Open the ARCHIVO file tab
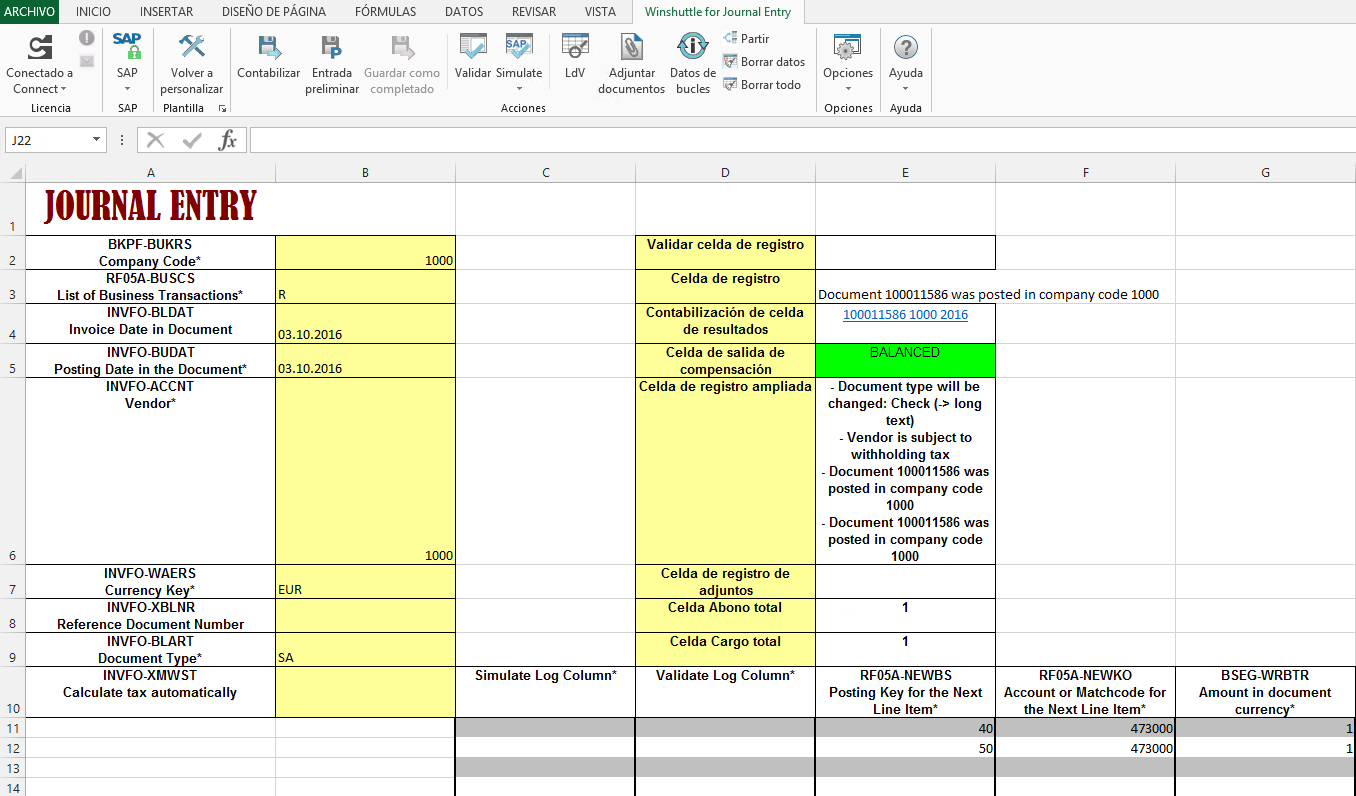The height and width of the screenshot is (796, 1356). pyautogui.click(x=30, y=12)
